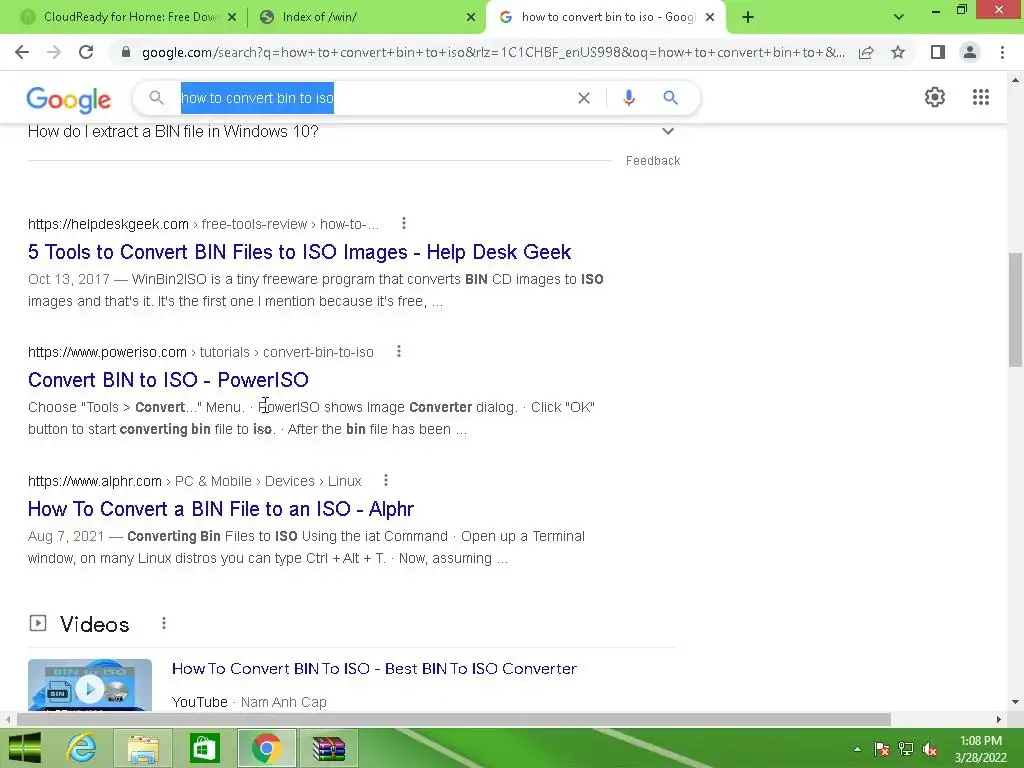The image size is (1024, 768).
Task: Open the tab search dropdown arrow
Action: click(x=899, y=17)
